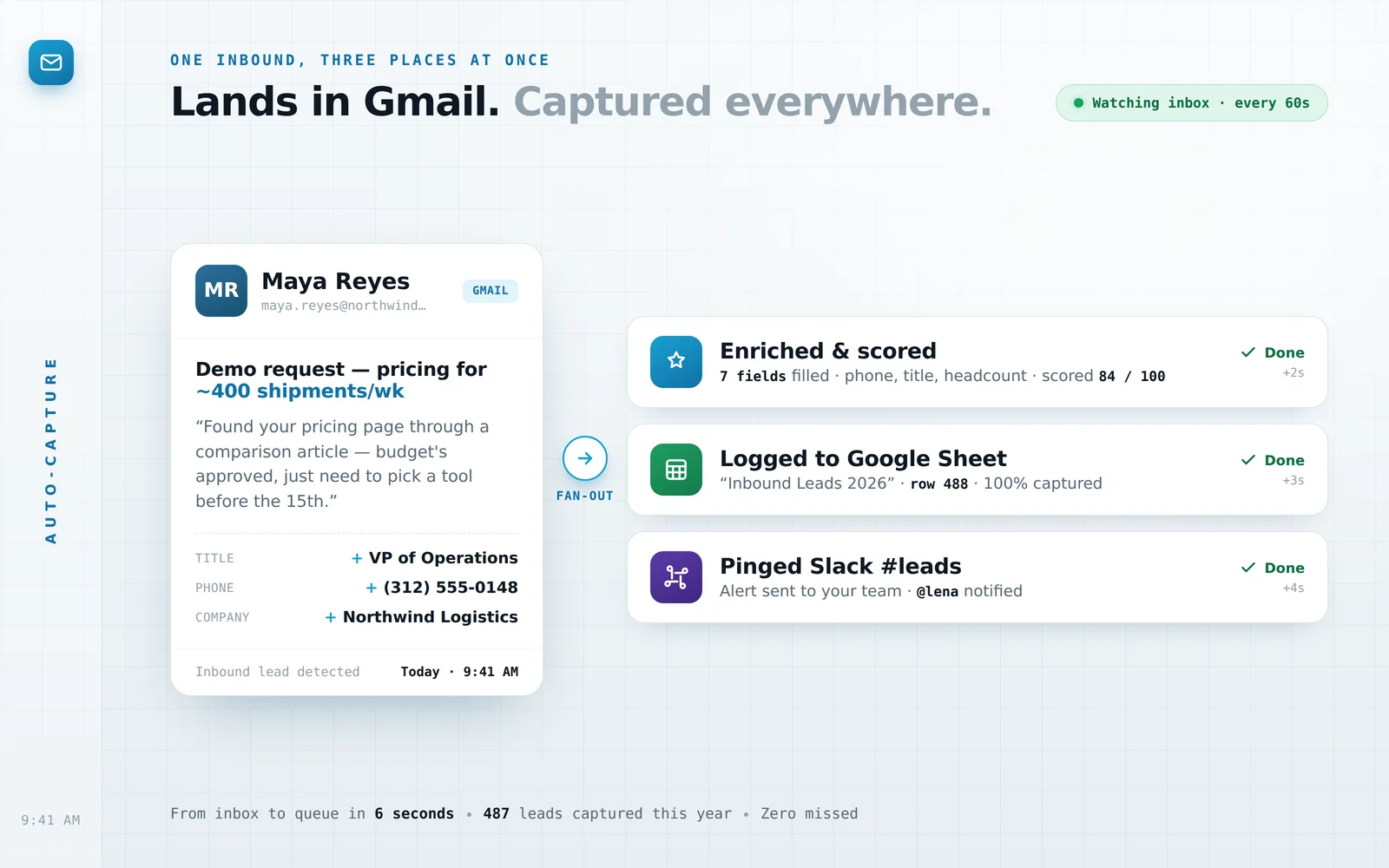Click the quoted message about pricing page
Viewport: 1389px width, 868px height.
[342, 464]
